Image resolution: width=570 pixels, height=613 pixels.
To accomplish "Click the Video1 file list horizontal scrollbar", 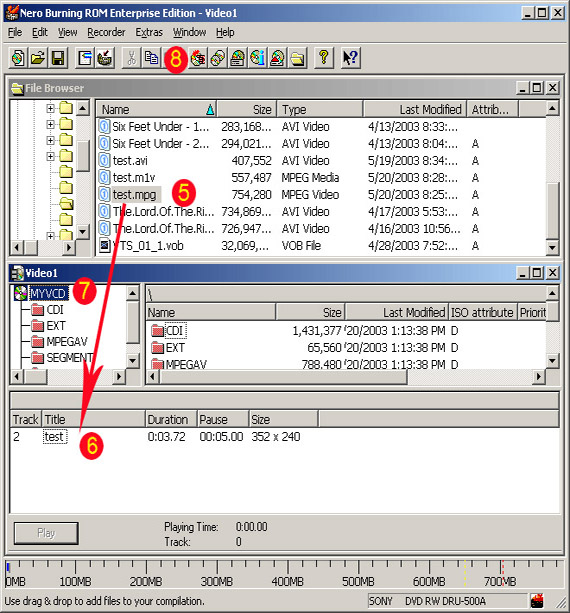I will (x=346, y=377).
